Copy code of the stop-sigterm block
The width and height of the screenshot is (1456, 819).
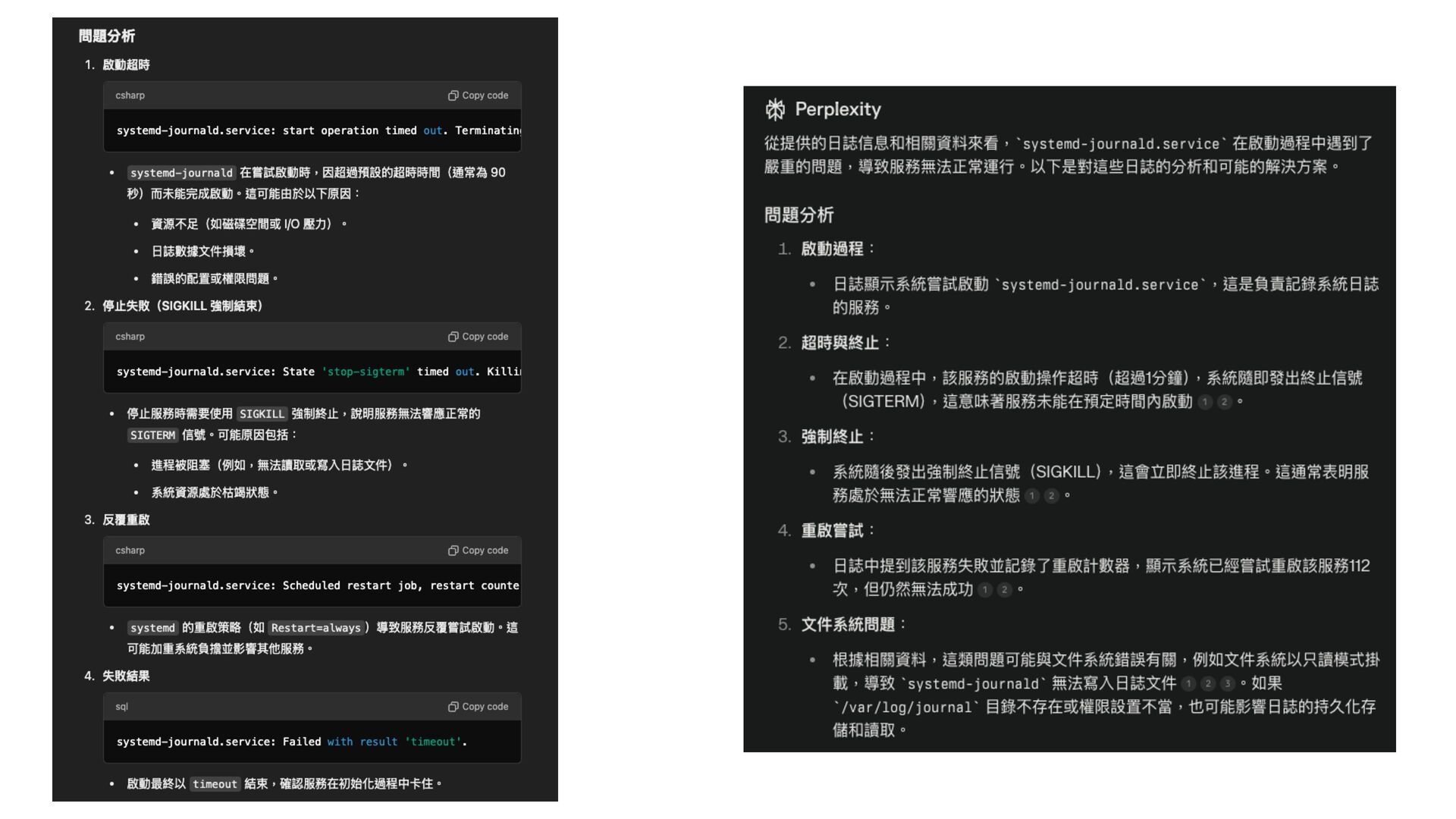(x=478, y=337)
